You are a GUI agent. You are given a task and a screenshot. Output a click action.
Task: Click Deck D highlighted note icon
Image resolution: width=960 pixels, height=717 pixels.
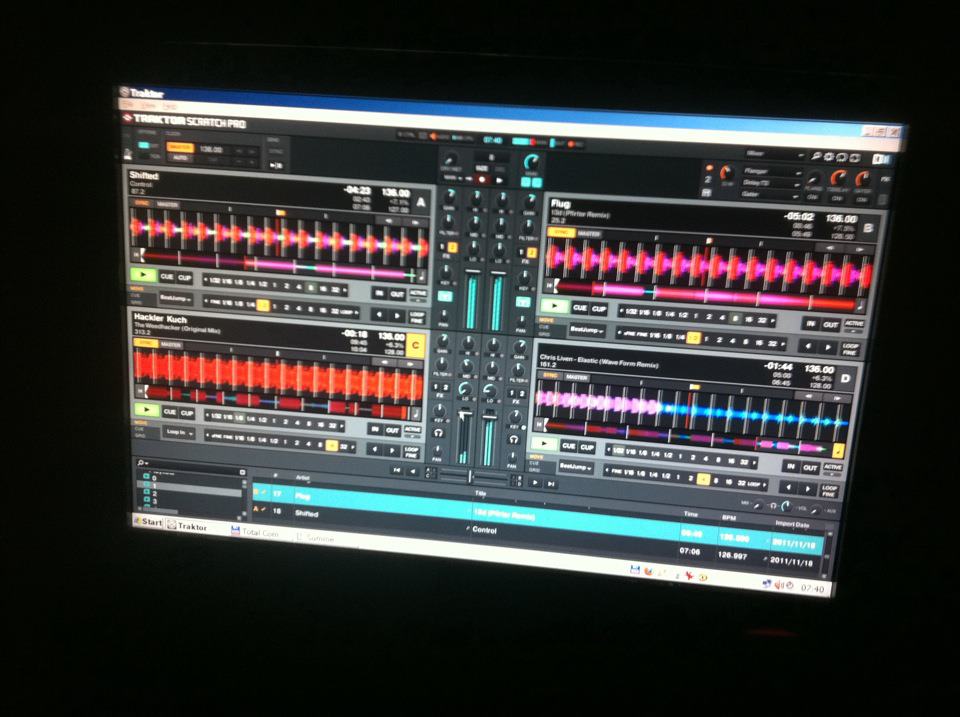[x=838, y=451]
